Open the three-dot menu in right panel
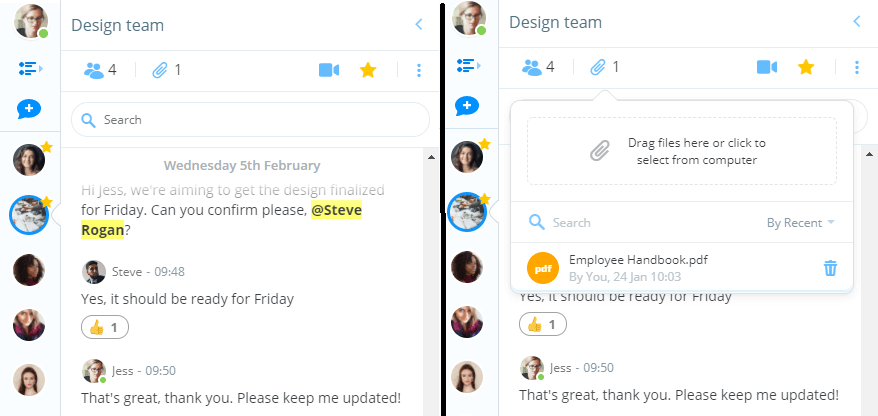Viewport: 878px width, 416px height. click(857, 67)
